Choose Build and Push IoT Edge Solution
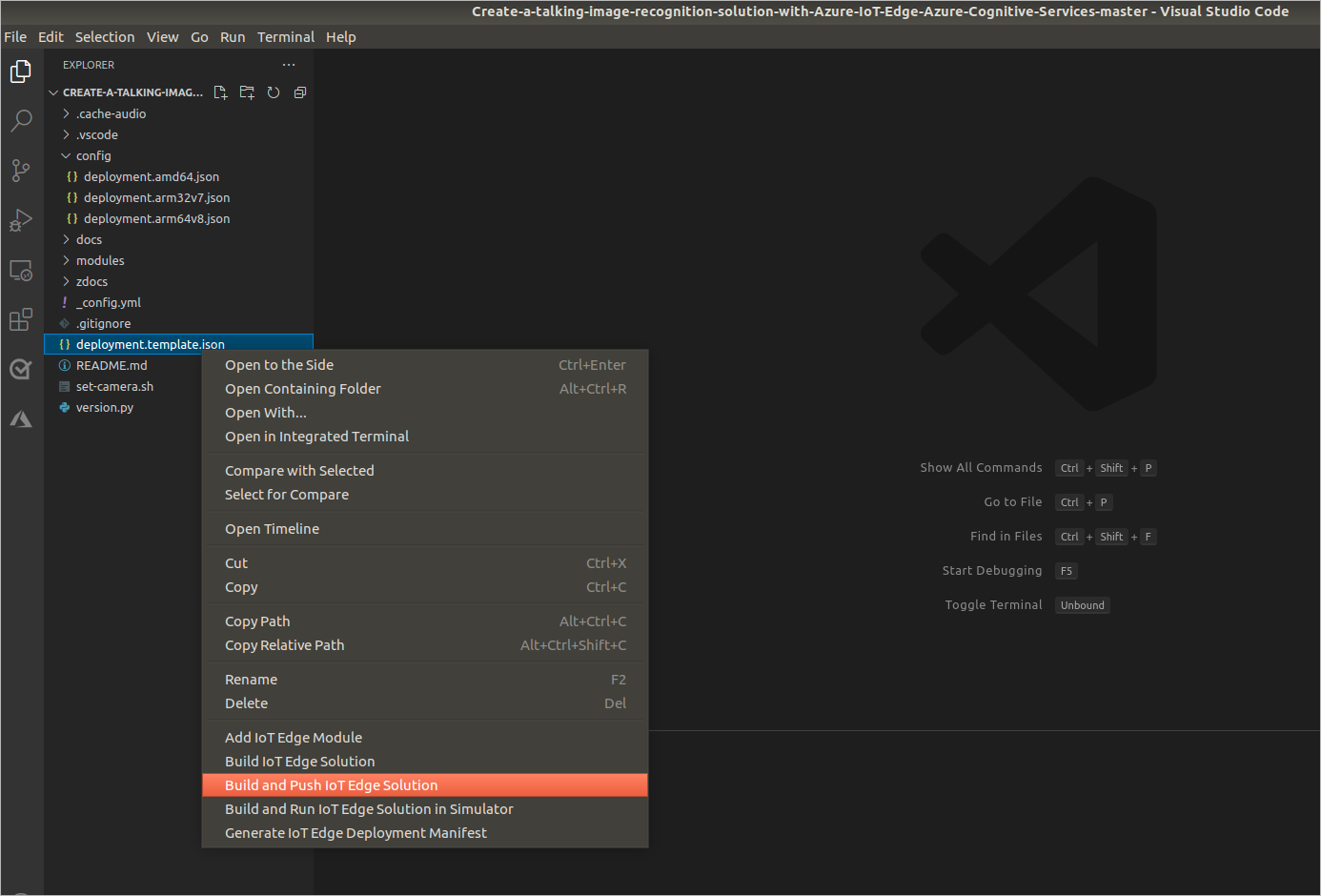 click(x=425, y=785)
